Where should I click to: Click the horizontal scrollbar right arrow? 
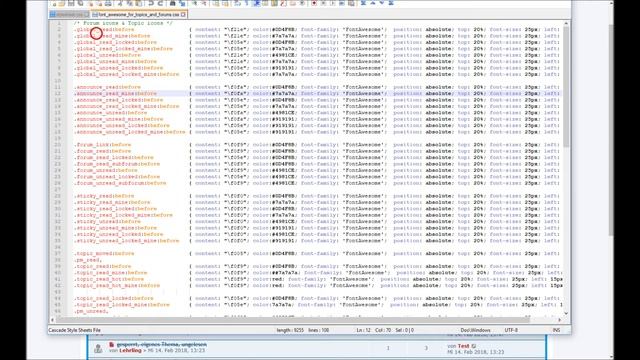pyautogui.click(x=560, y=320)
